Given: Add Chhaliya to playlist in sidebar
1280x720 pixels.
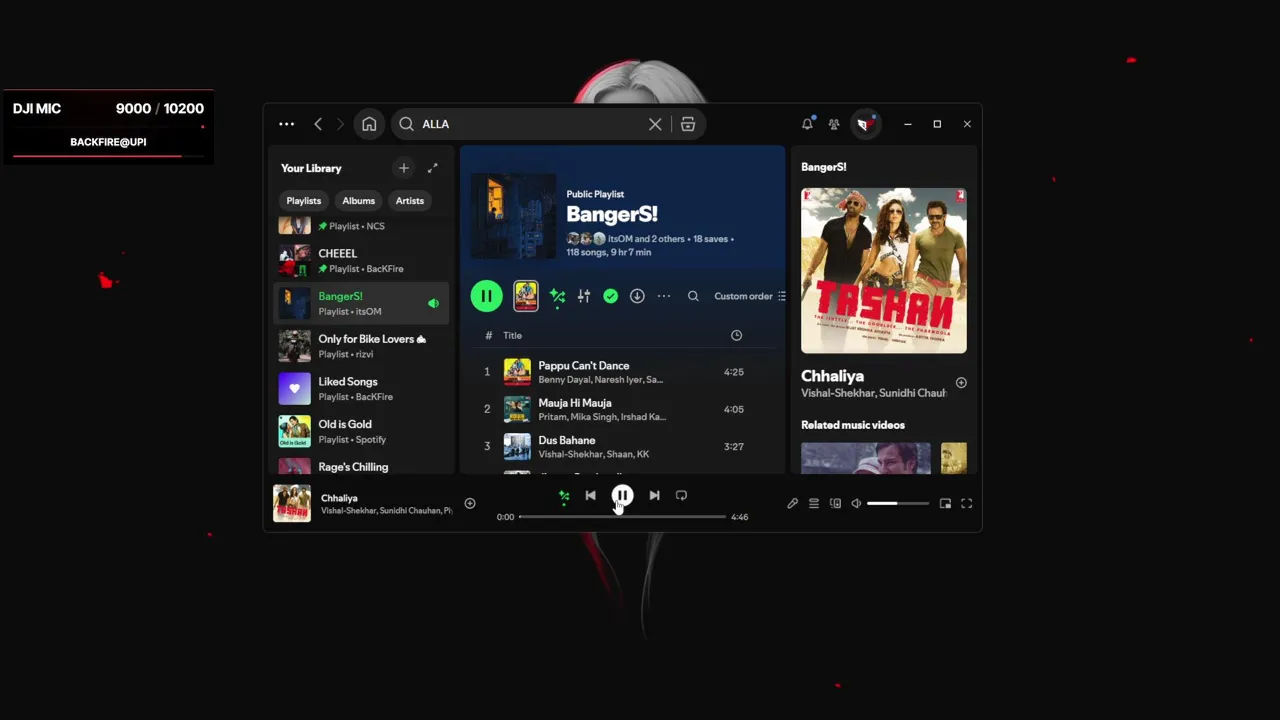Looking at the screenshot, I should click(961, 383).
